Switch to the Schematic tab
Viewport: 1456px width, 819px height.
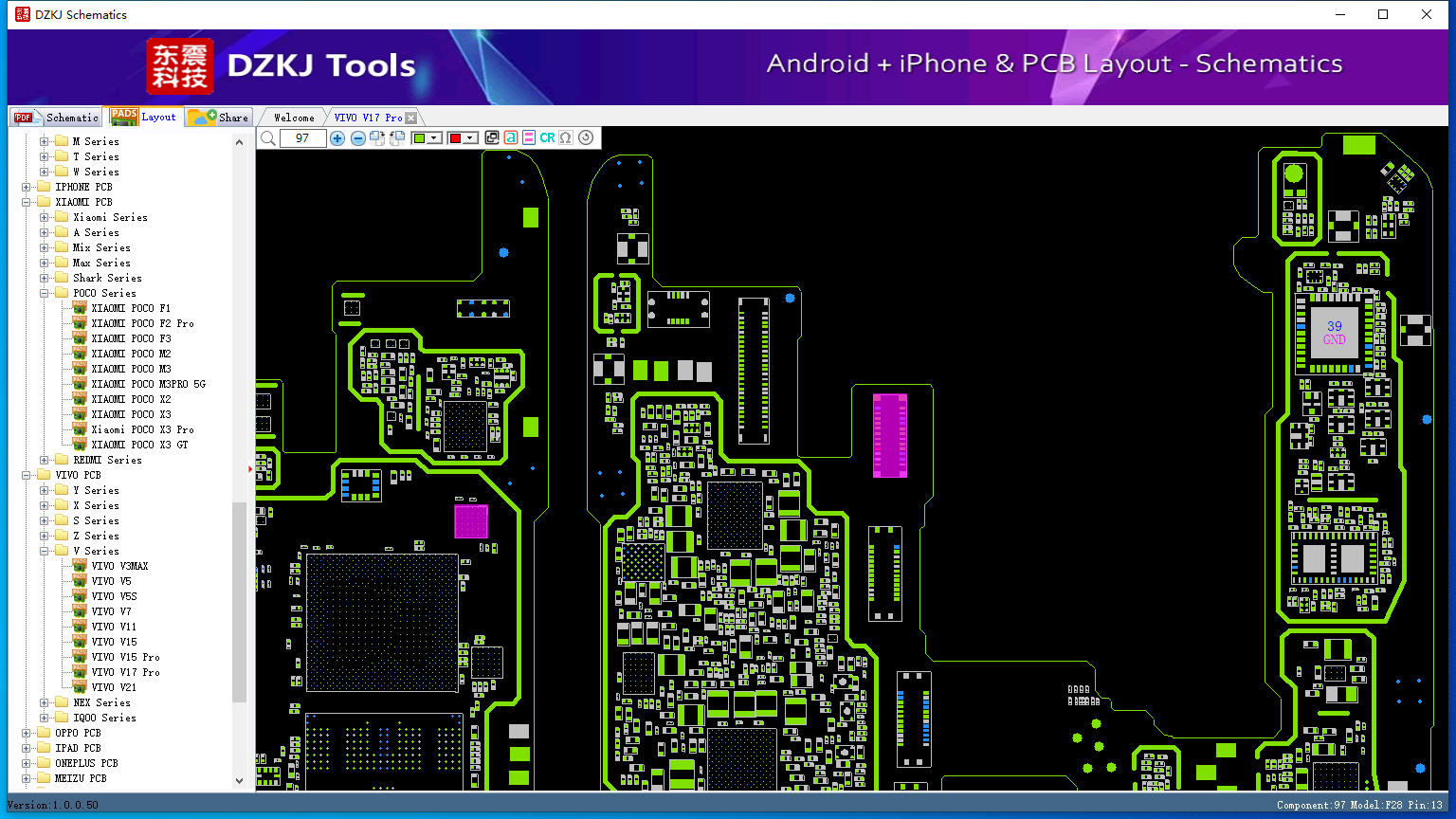[56, 118]
